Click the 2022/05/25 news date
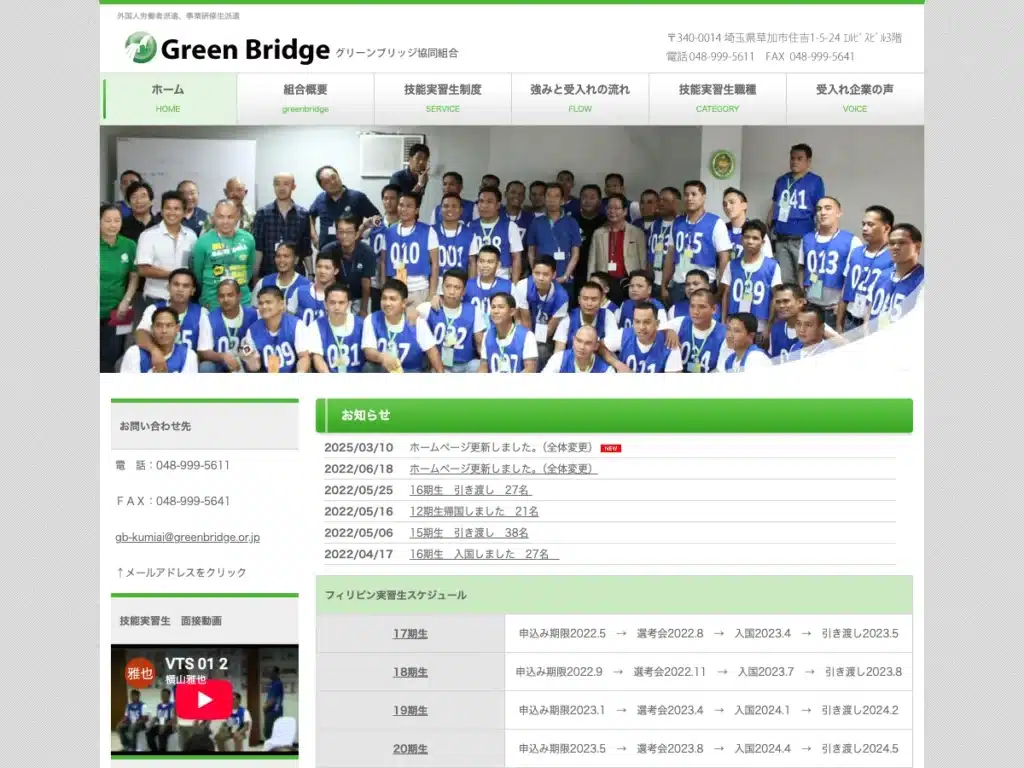This screenshot has height=768, width=1024. click(359, 490)
